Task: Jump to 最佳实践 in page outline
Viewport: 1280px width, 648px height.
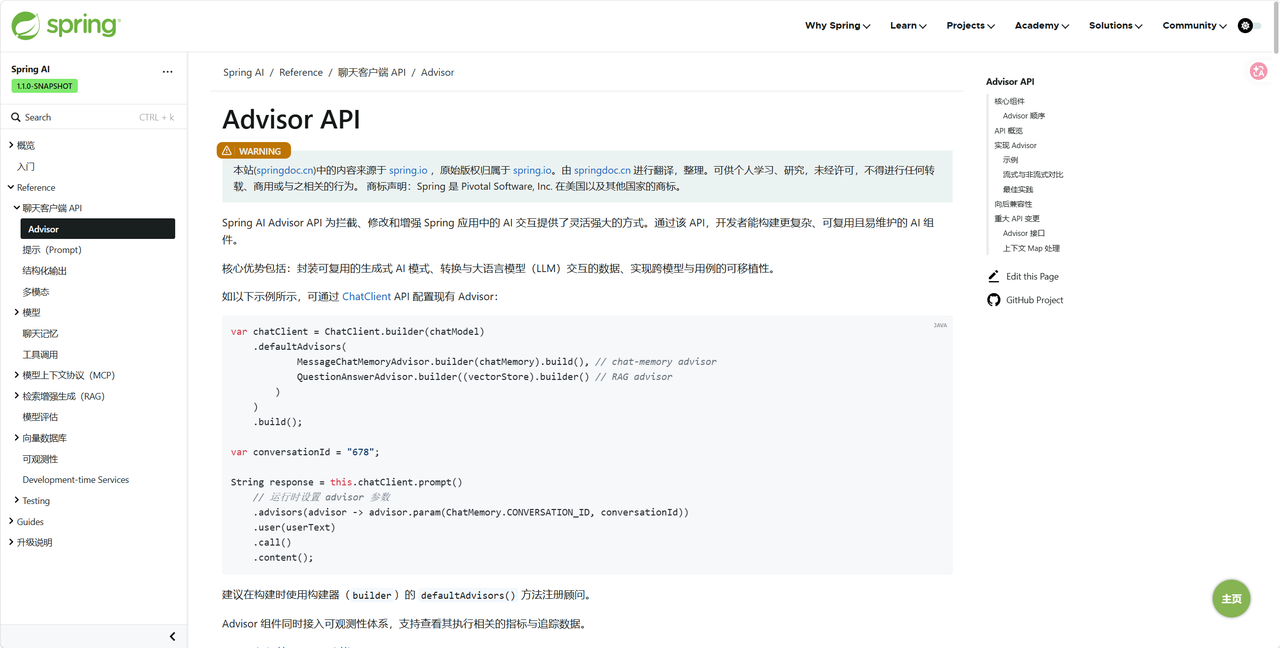Action: point(1018,189)
